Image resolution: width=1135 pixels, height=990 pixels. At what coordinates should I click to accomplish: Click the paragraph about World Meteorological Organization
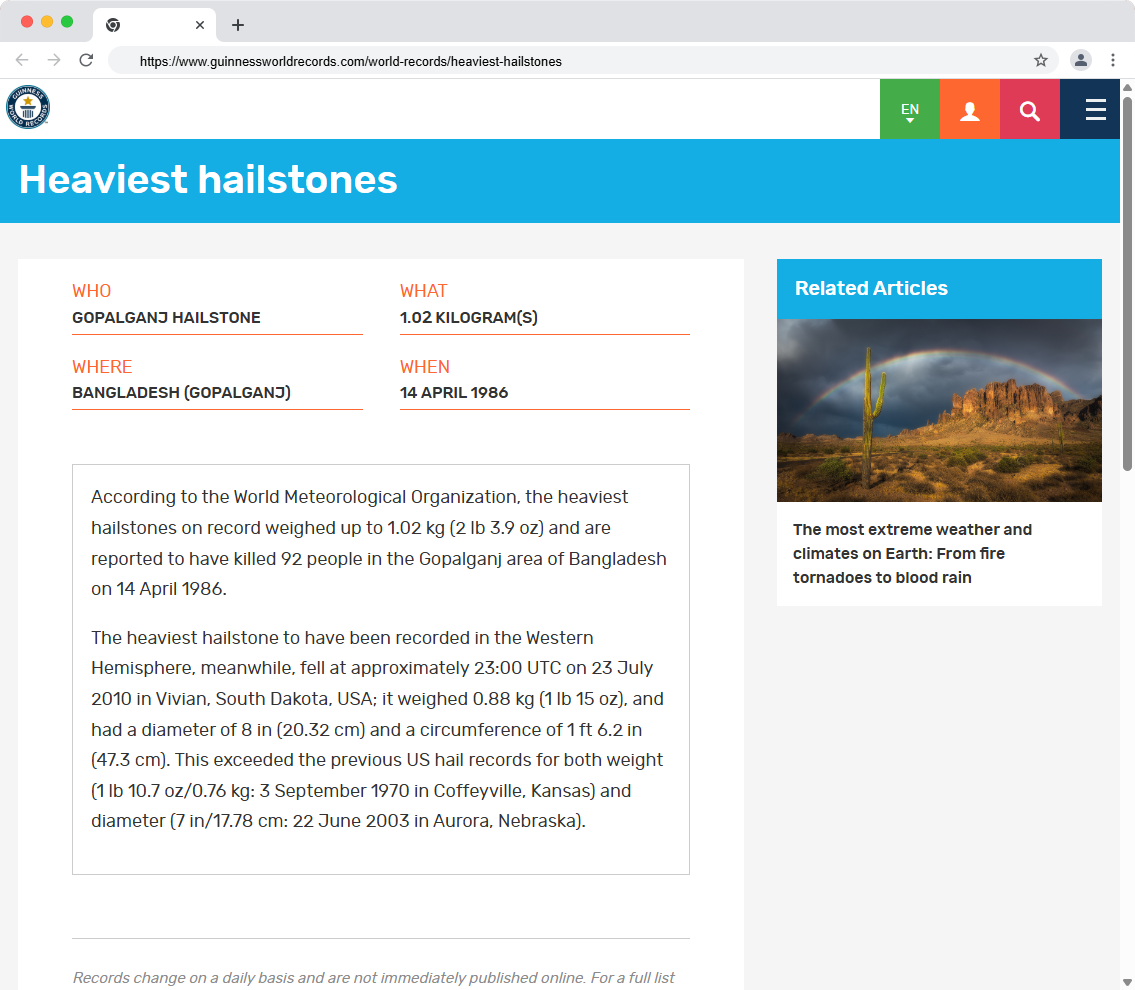point(379,543)
